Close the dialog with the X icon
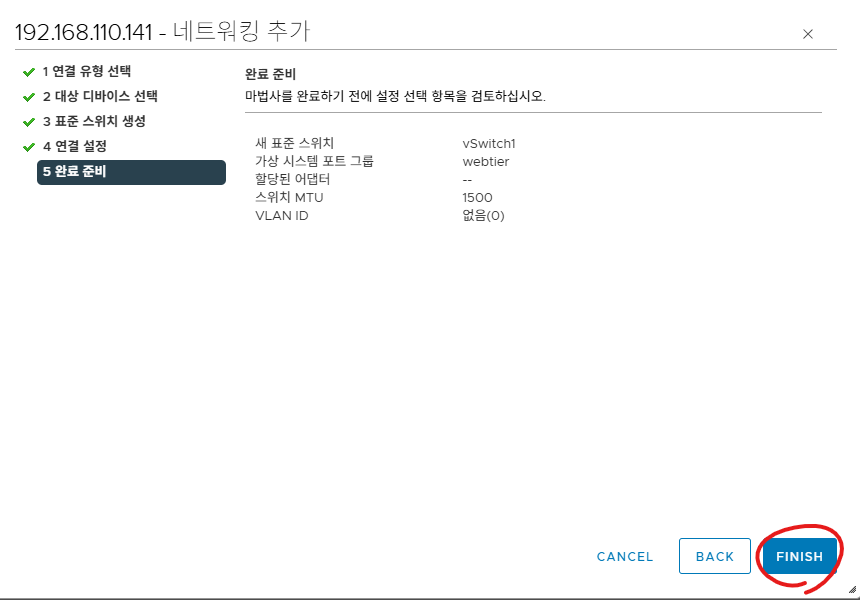 coord(807,34)
